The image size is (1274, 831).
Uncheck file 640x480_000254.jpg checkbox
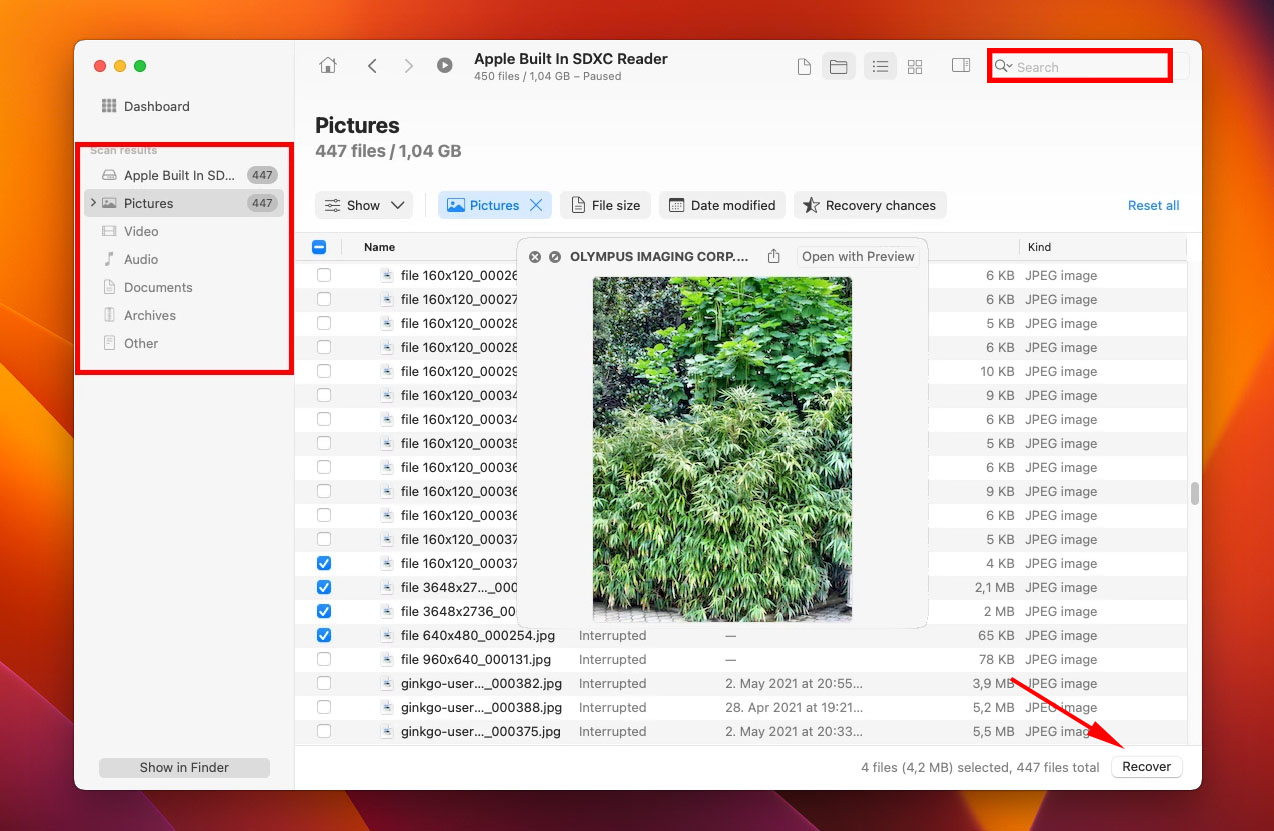point(324,636)
